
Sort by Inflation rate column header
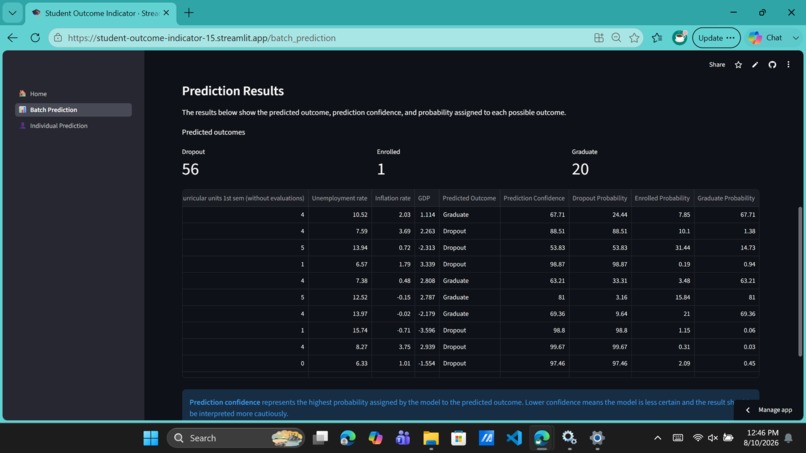click(393, 198)
